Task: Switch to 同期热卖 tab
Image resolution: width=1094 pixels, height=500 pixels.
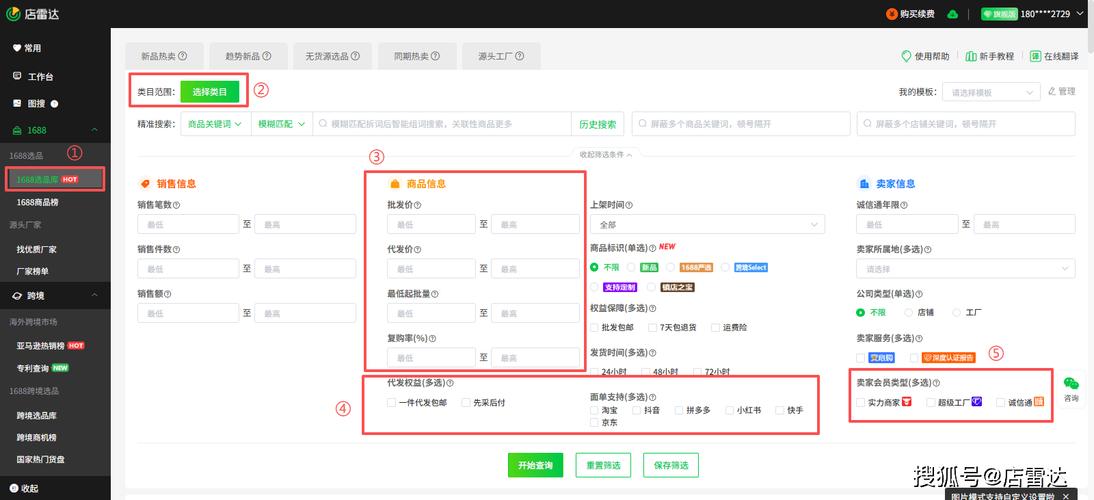Action: [417, 56]
